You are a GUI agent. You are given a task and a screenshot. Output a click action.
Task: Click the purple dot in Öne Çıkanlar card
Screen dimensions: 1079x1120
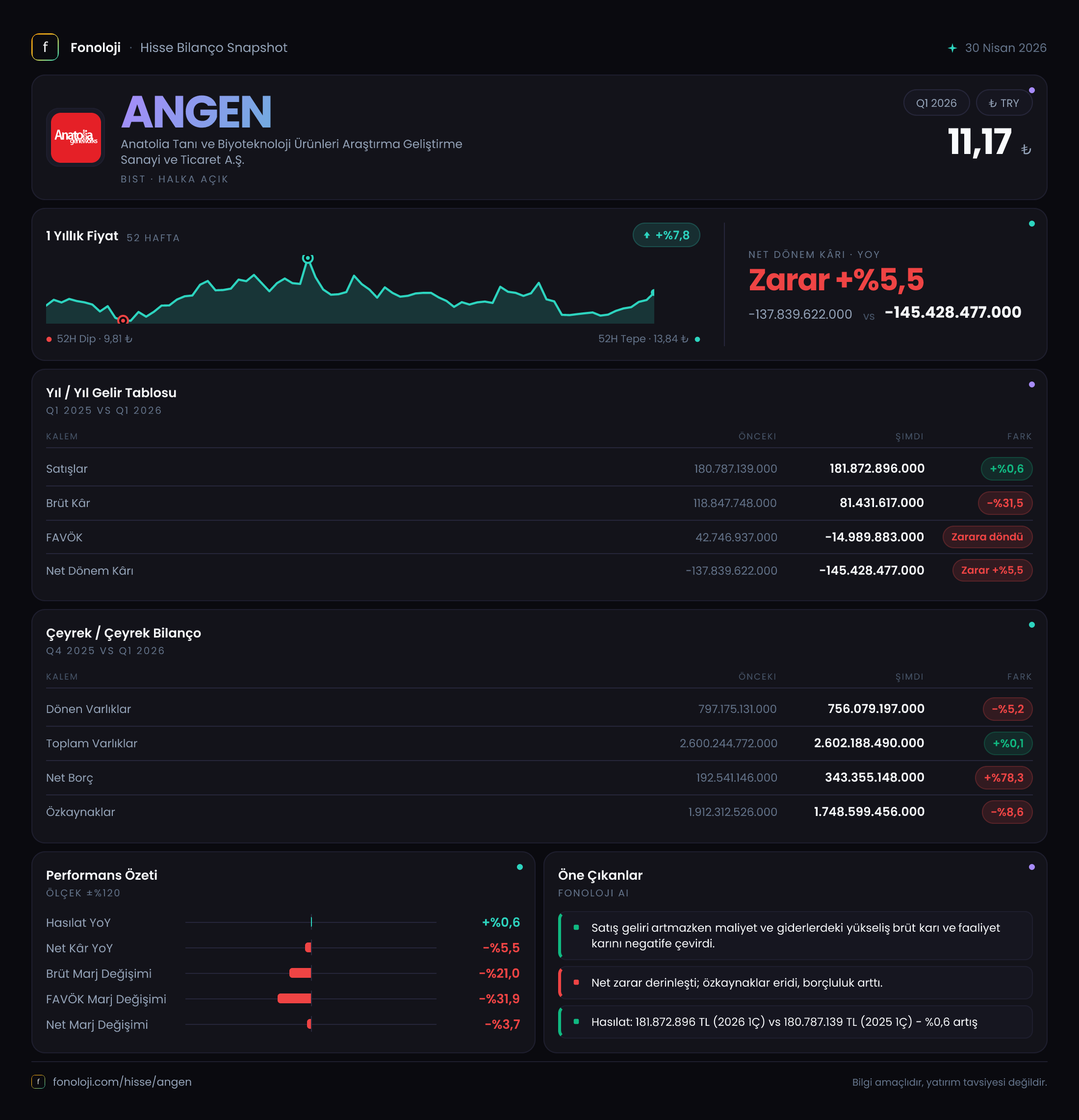coord(1031,867)
